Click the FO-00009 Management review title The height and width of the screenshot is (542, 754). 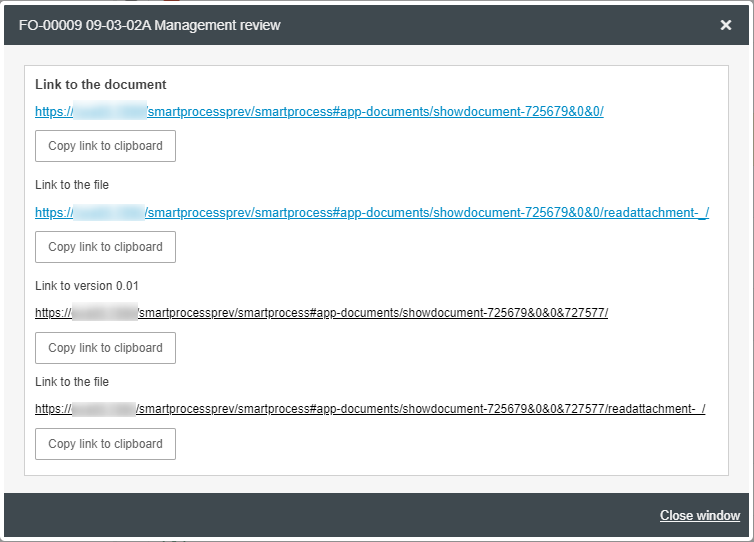(x=150, y=25)
